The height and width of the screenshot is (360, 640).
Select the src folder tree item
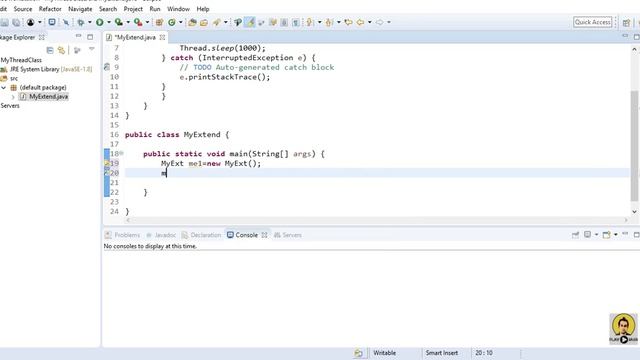[x=10, y=78]
